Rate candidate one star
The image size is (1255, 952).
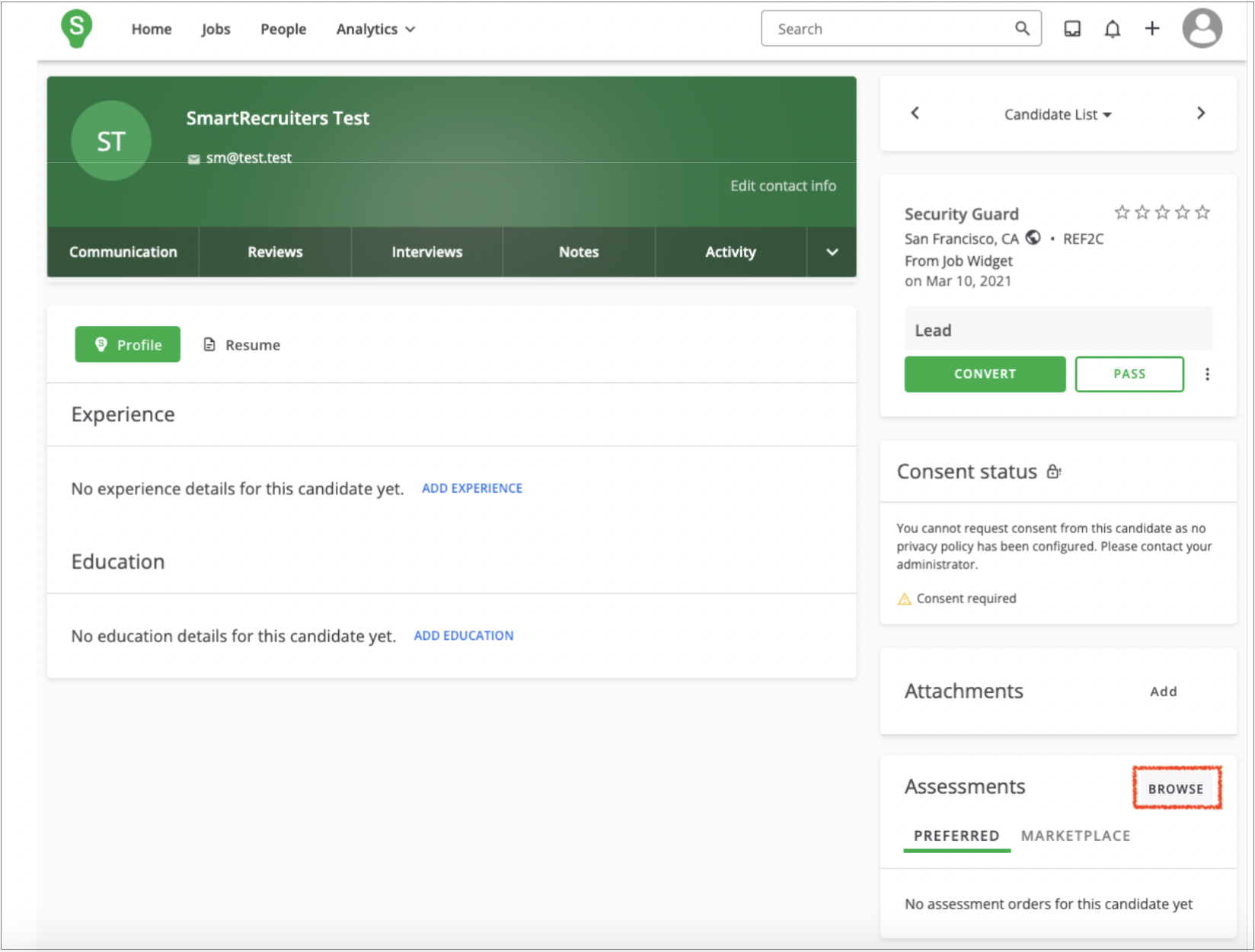[1122, 212]
